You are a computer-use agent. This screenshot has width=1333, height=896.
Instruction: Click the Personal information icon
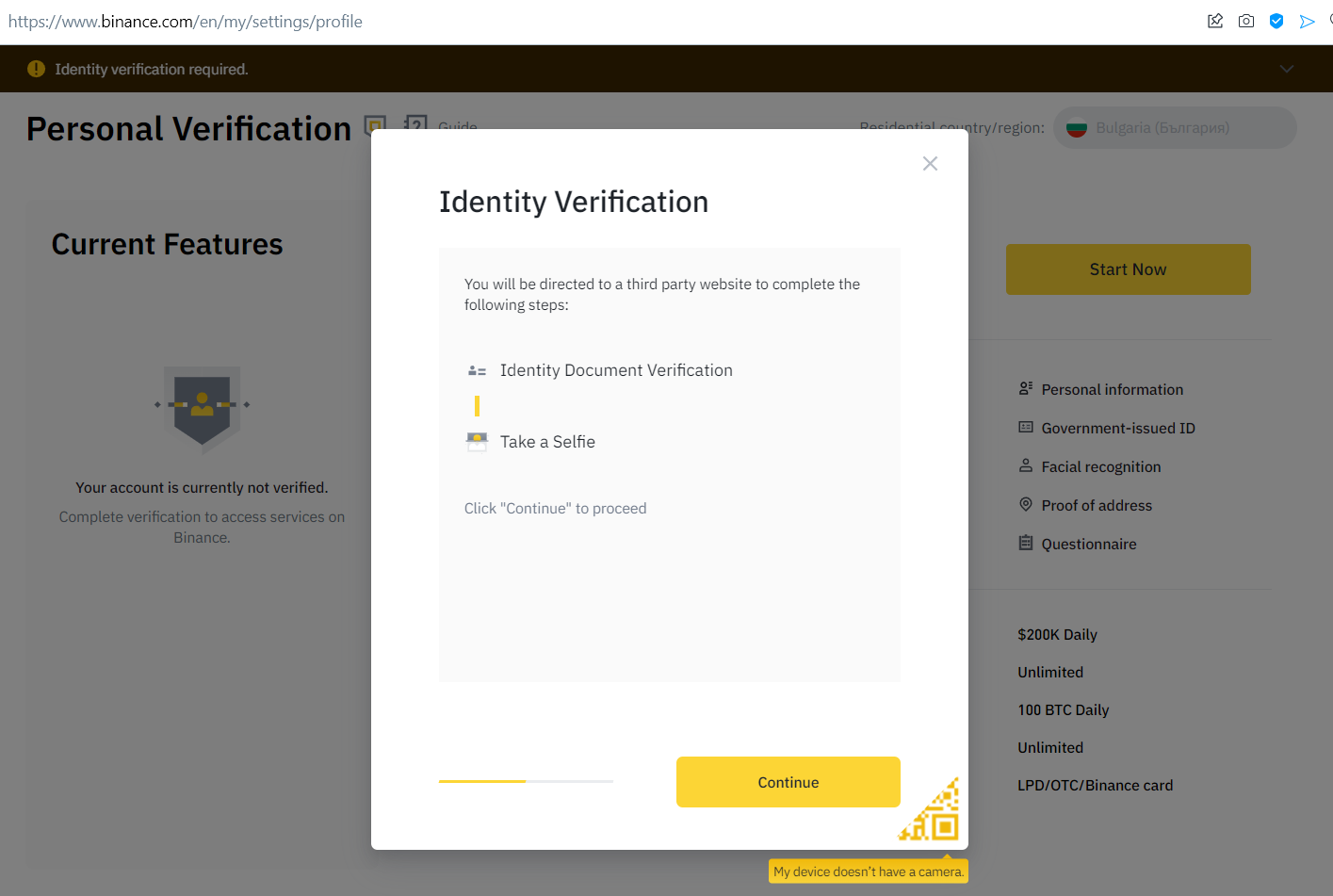[1026, 388]
